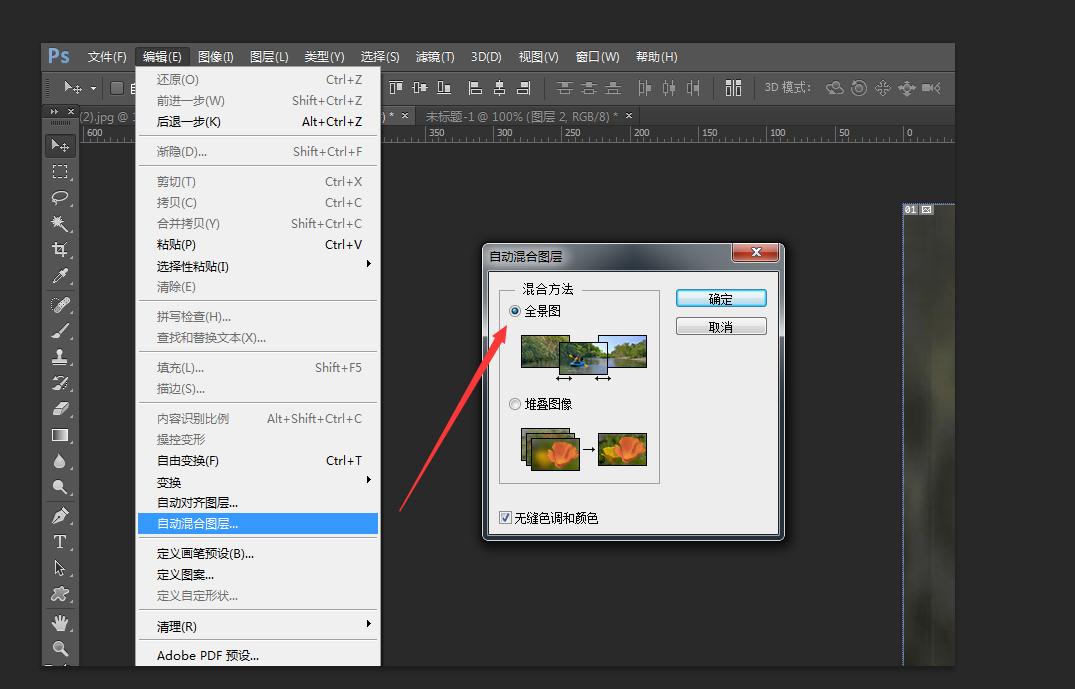The height and width of the screenshot is (689, 1075).
Task: Select the Eraser tool
Action: pos(60,409)
